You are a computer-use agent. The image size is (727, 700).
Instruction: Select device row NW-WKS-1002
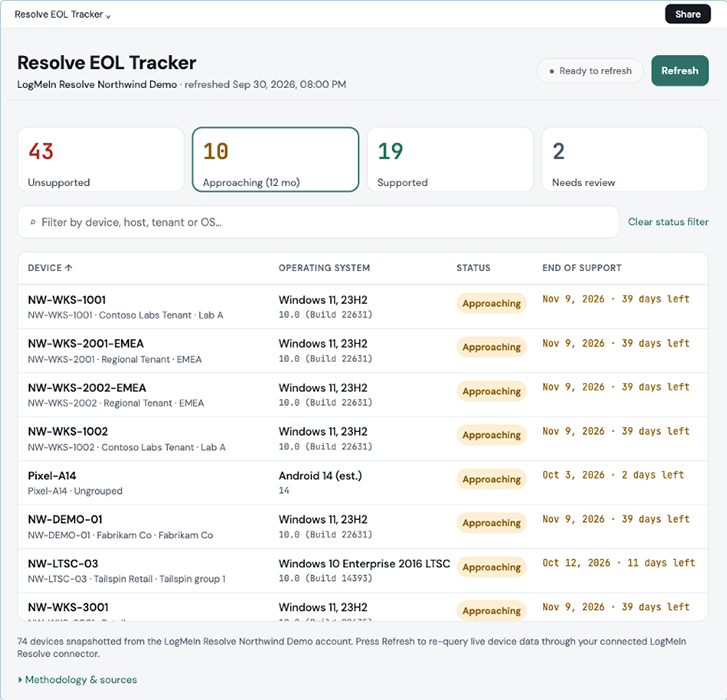[x=363, y=439]
